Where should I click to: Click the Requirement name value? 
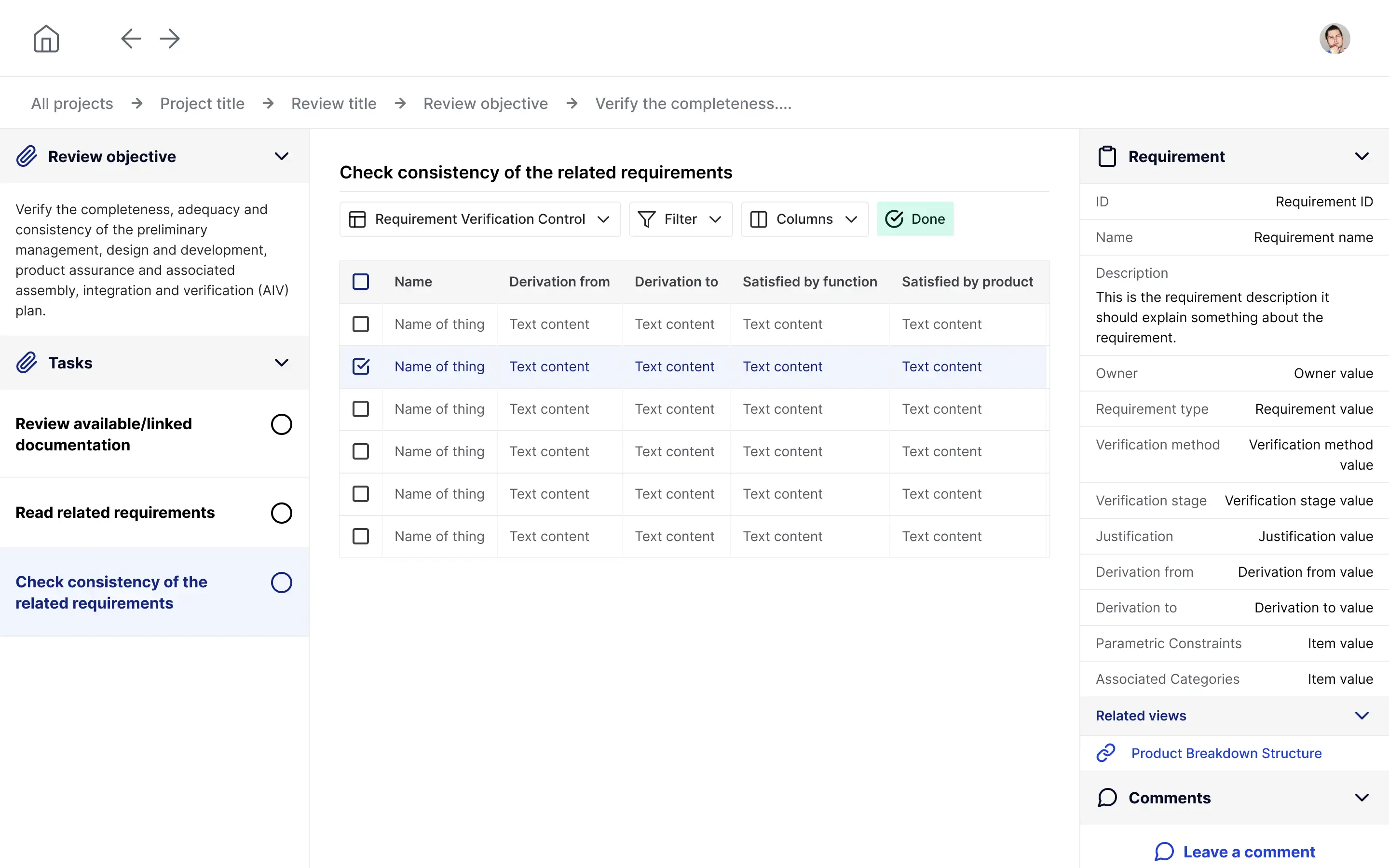(x=1313, y=237)
